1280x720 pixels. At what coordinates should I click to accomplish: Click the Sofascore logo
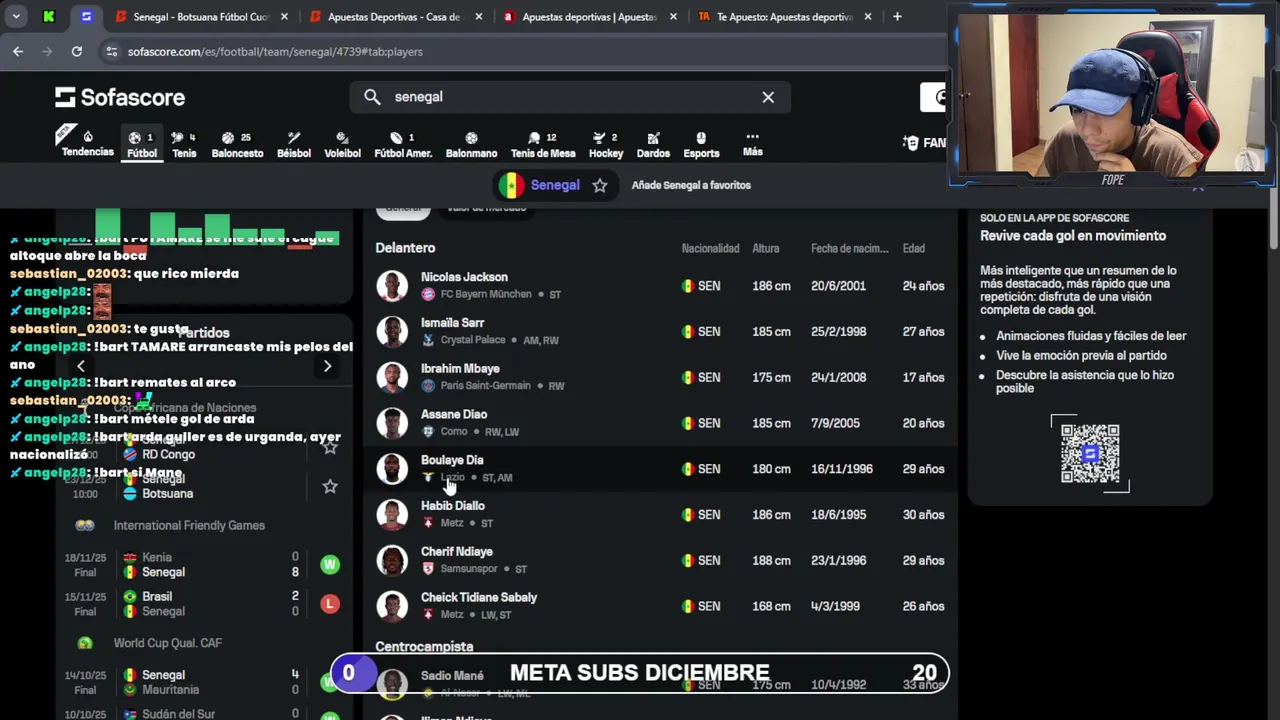click(x=120, y=97)
